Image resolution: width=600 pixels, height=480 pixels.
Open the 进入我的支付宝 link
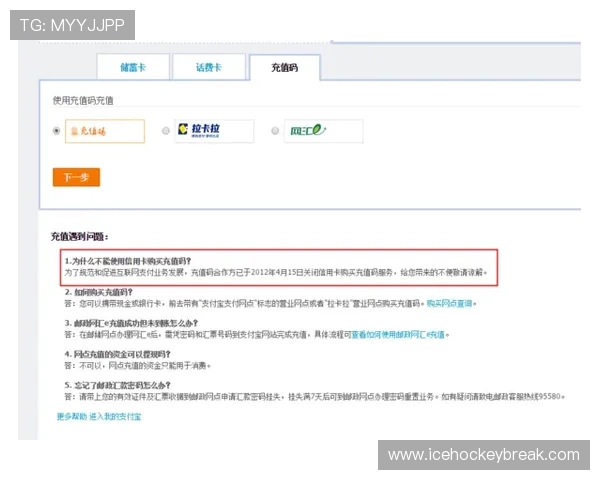tap(115, 416)
